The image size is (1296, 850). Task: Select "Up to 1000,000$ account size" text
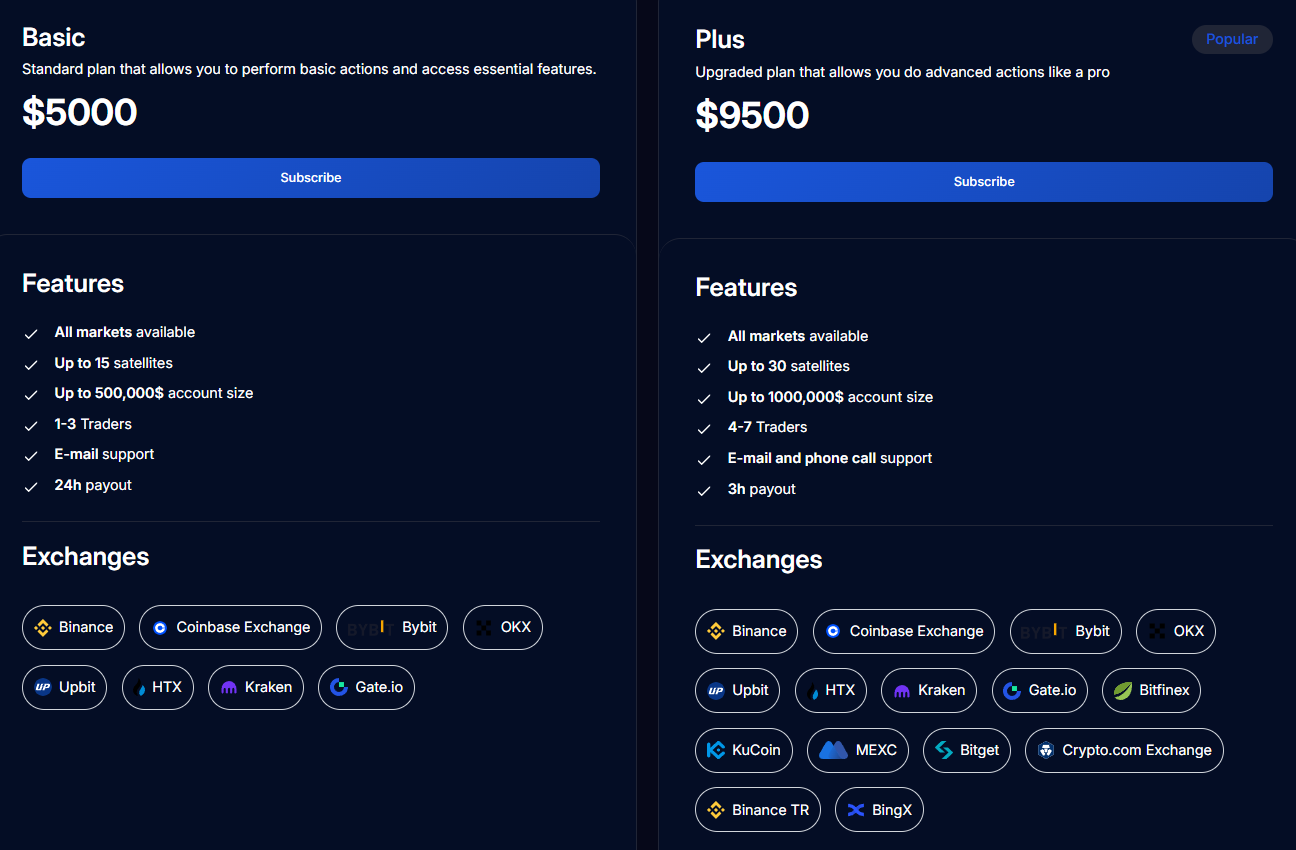(x=830, y=397)
